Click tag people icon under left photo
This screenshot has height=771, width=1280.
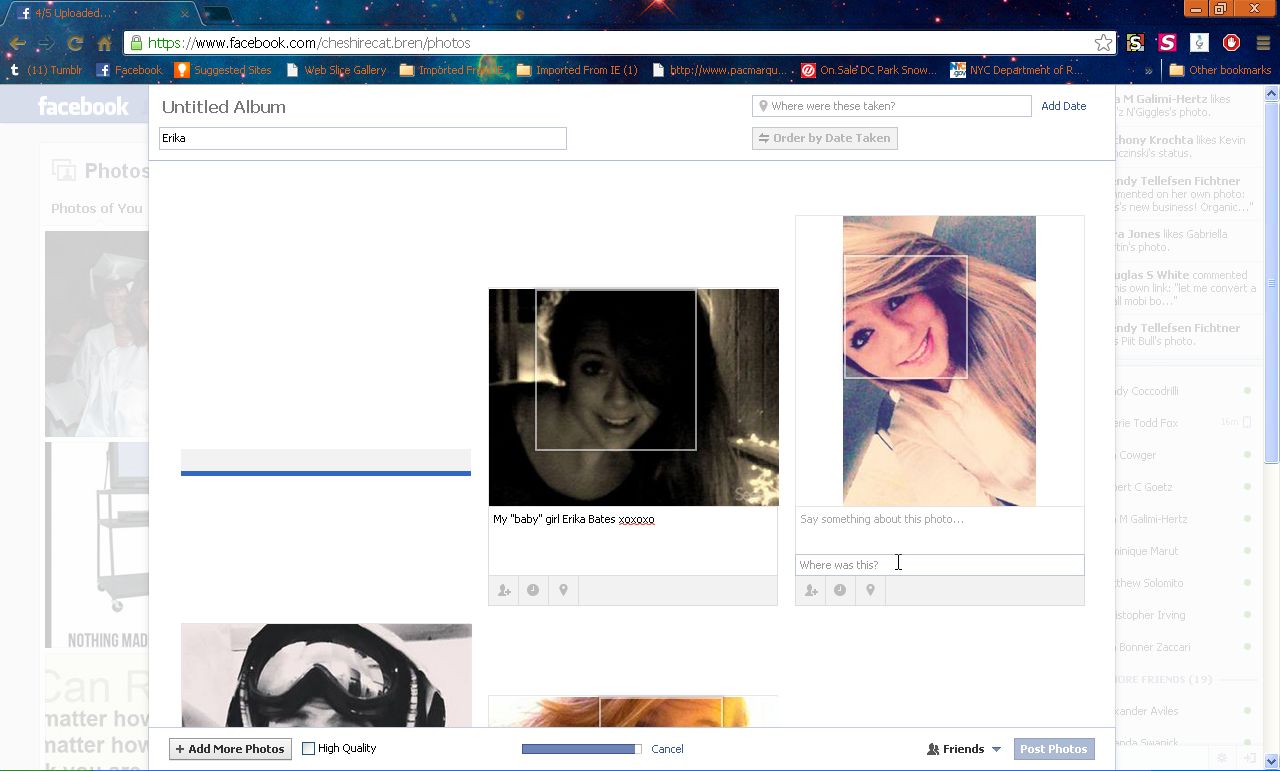point(504,591)
